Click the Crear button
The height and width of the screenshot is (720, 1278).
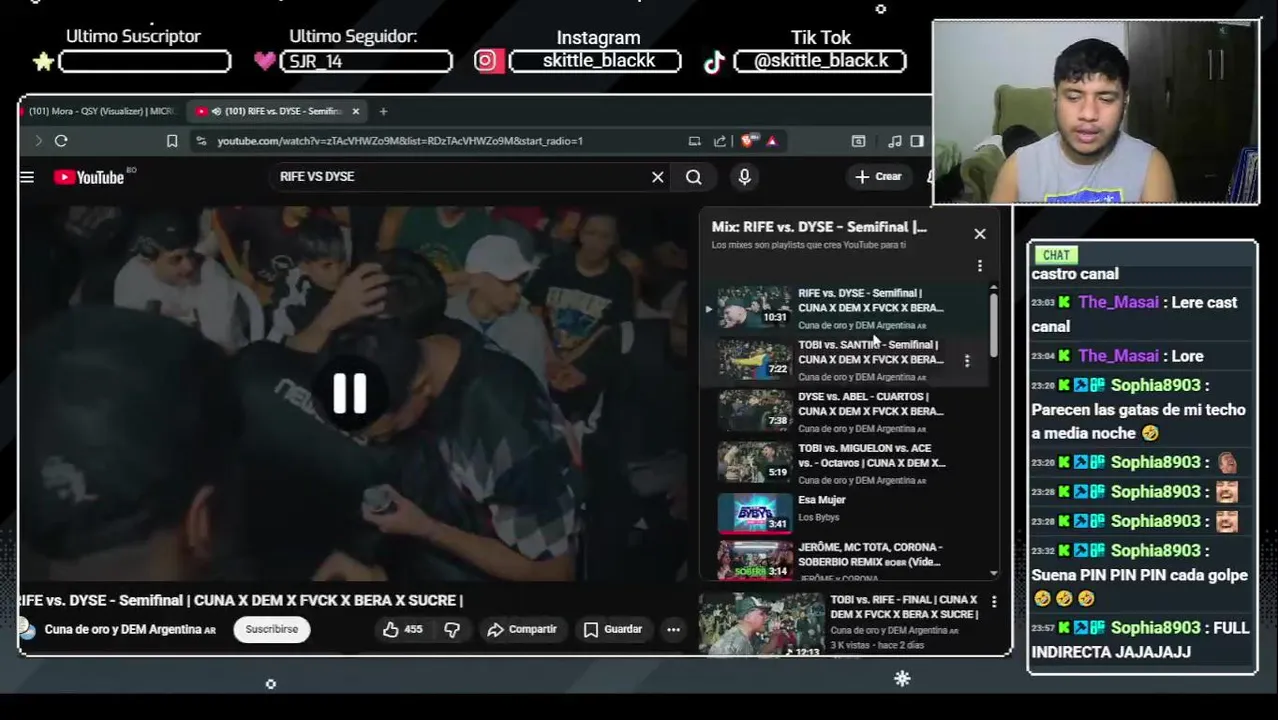(879, 177)
